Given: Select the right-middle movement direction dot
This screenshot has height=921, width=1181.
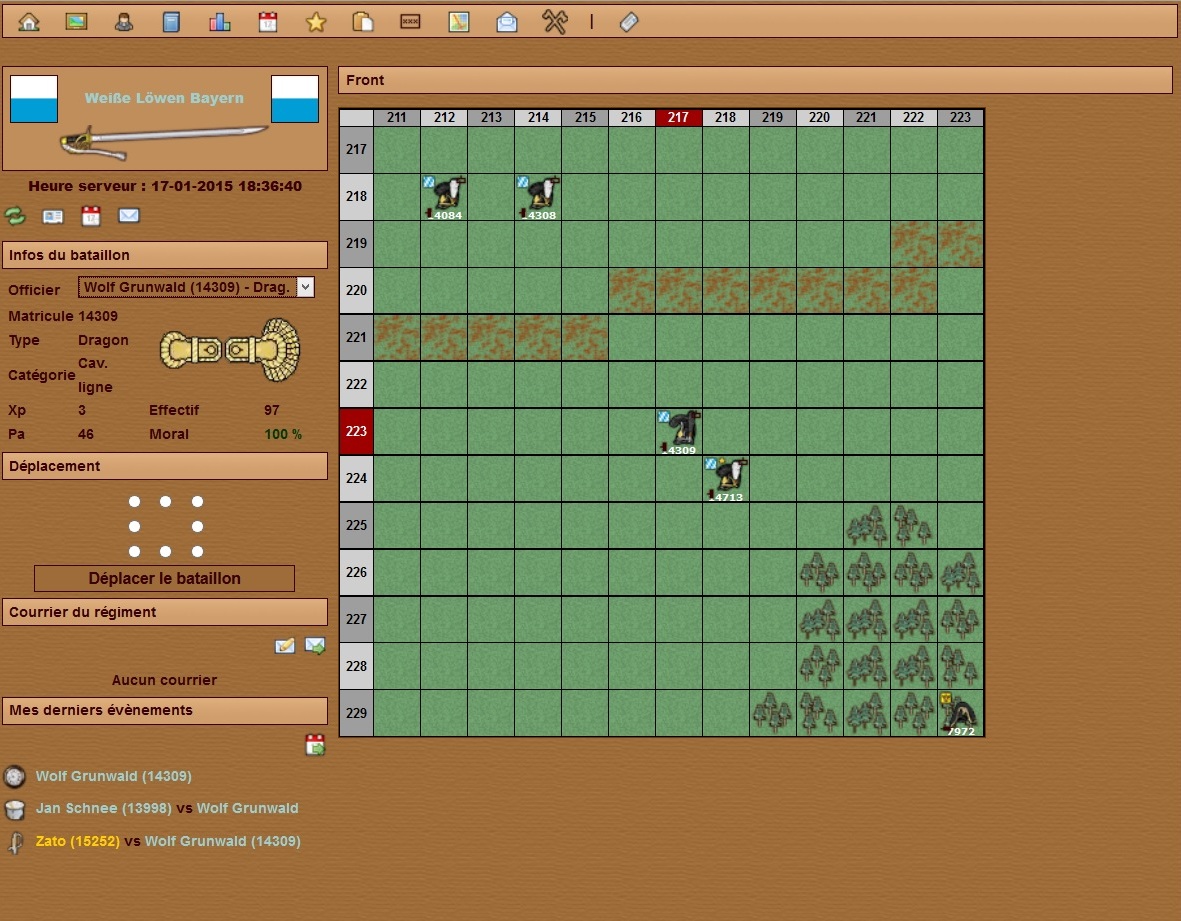Looking at the screenshot, I should point(197,526).
